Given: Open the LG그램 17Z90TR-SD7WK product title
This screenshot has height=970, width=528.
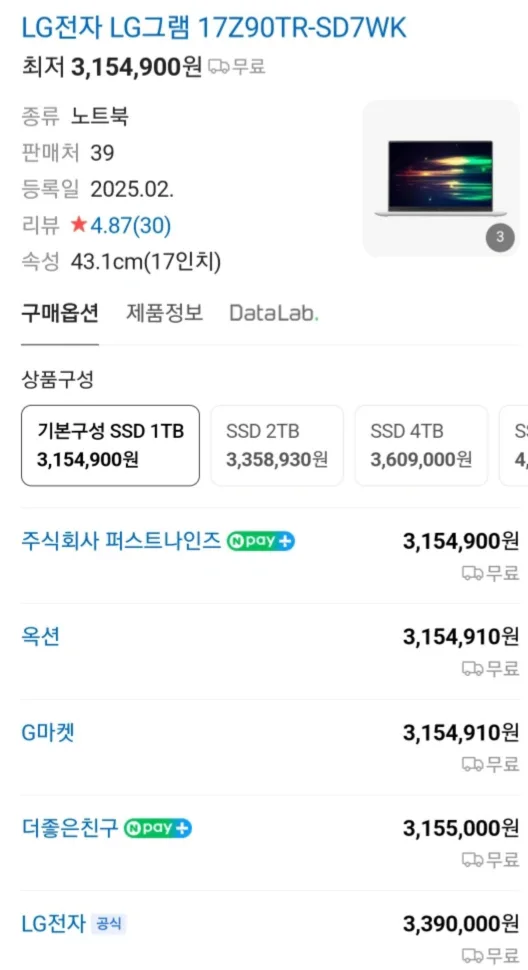Looking at the screenshot, I should click(x=214, y=28).
